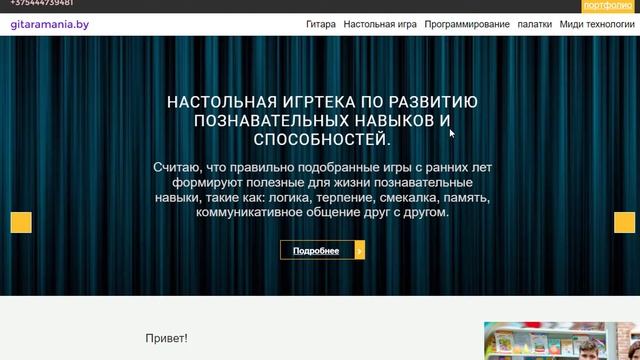Click the phone number +375444739481

[42, 3]
